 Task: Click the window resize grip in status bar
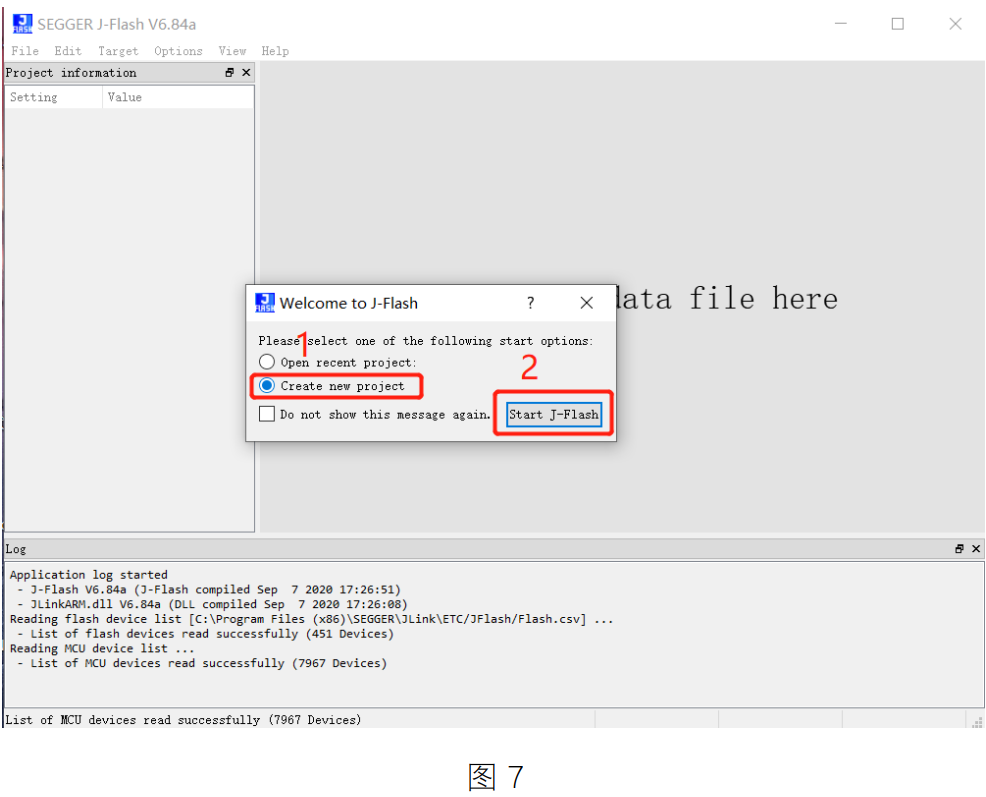pyautogui.click(x=977, y=721)
